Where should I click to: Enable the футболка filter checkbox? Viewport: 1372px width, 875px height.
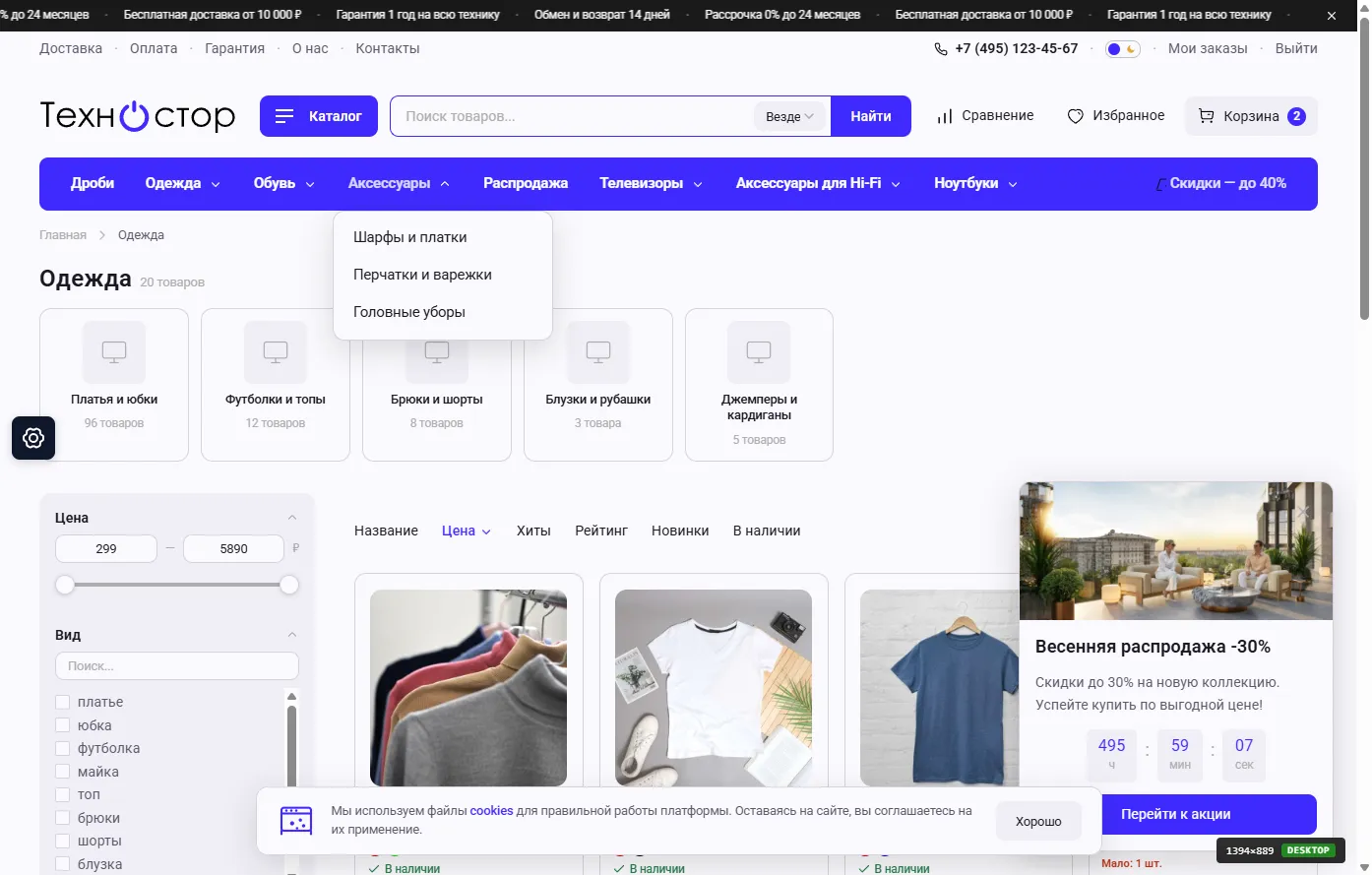[x=63, y=748]
